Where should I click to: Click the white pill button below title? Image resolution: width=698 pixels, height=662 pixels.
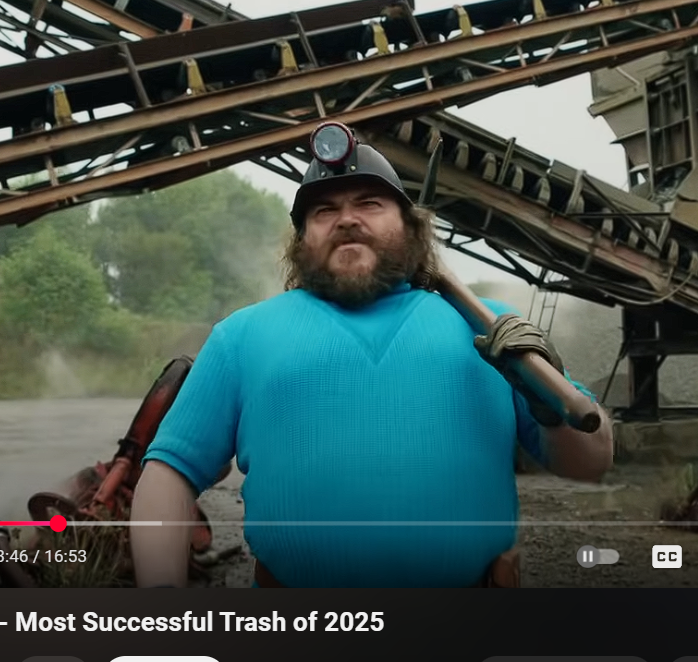pyautogui.click(x=164, y=659)
